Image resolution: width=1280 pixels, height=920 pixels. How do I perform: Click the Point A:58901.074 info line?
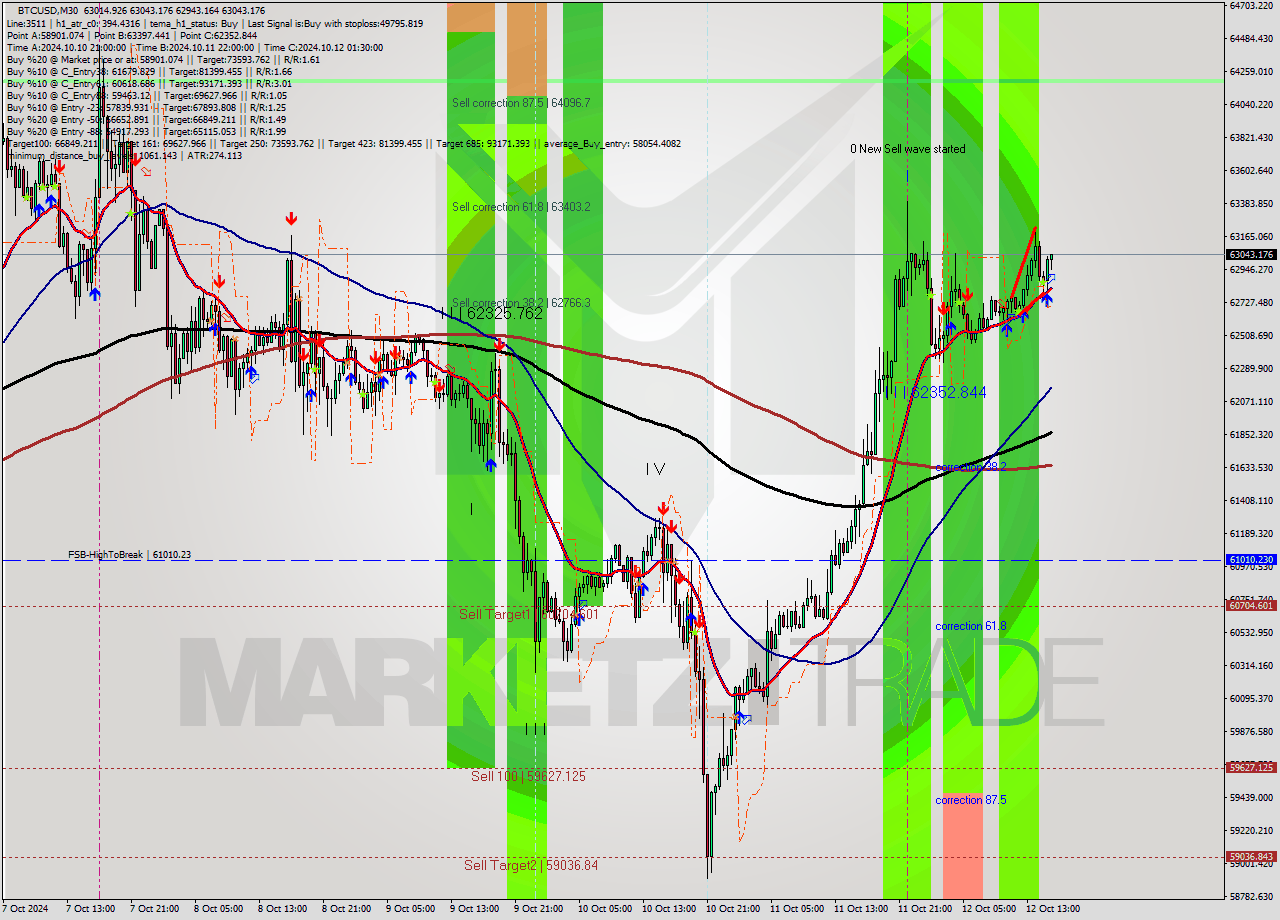tap(46, 35)
